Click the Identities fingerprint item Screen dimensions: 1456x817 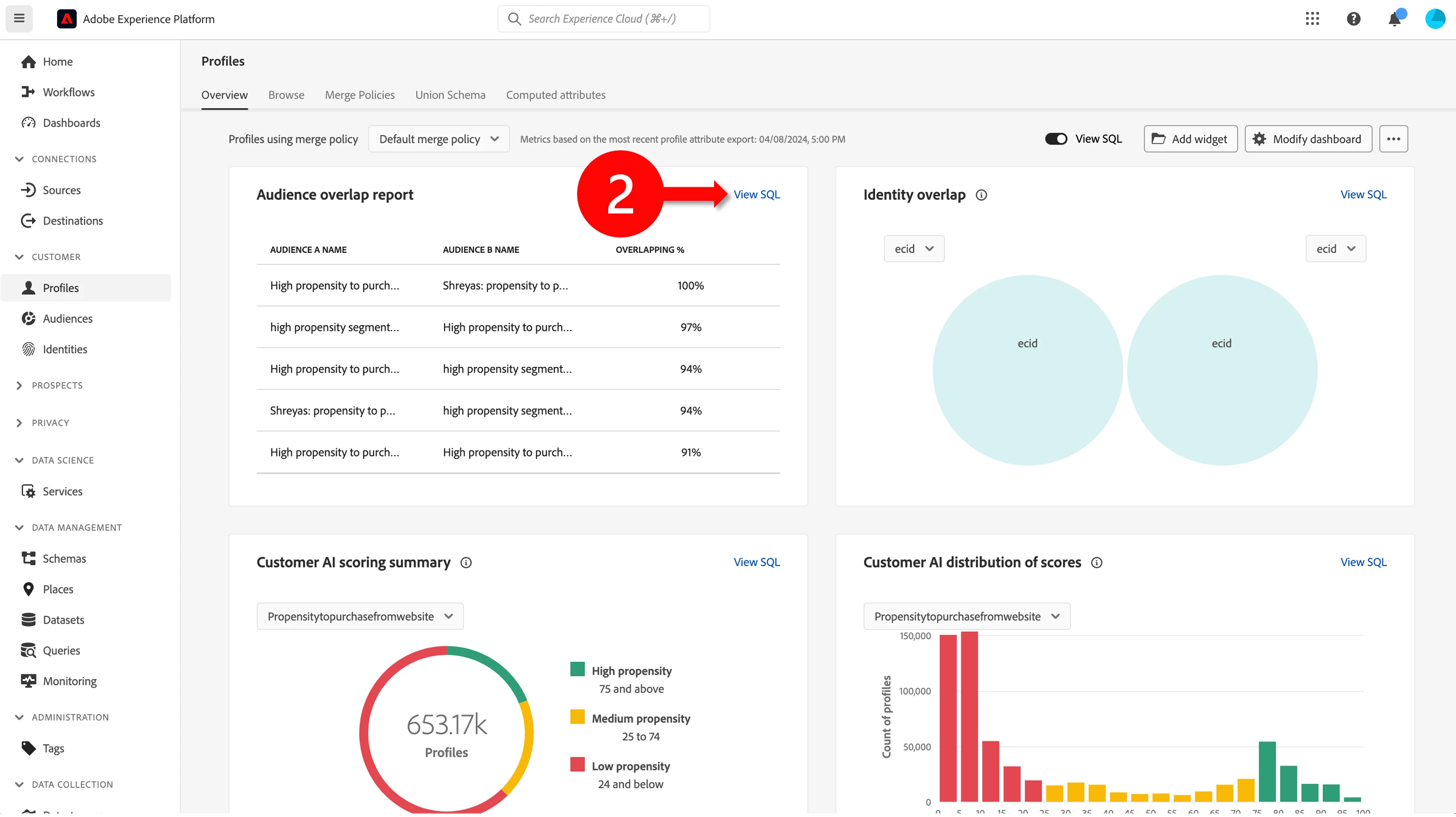click(65, 349)
